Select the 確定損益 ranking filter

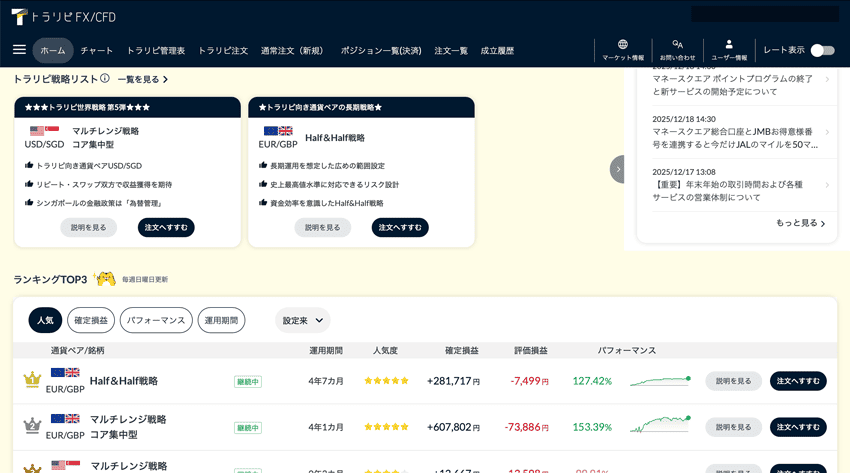pyautogui.click(x=91, y=320)
